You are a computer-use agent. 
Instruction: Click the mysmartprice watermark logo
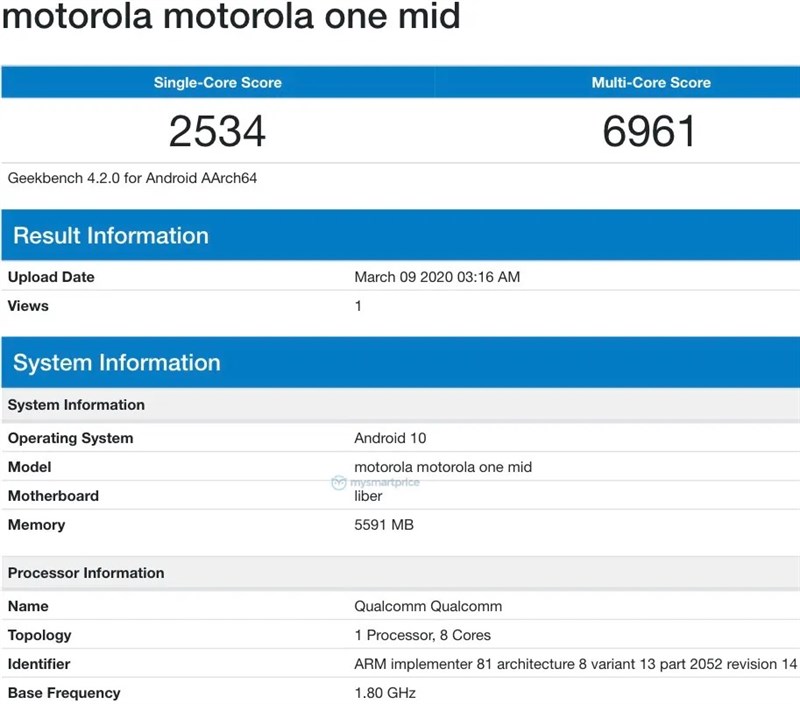coord(375,481)
